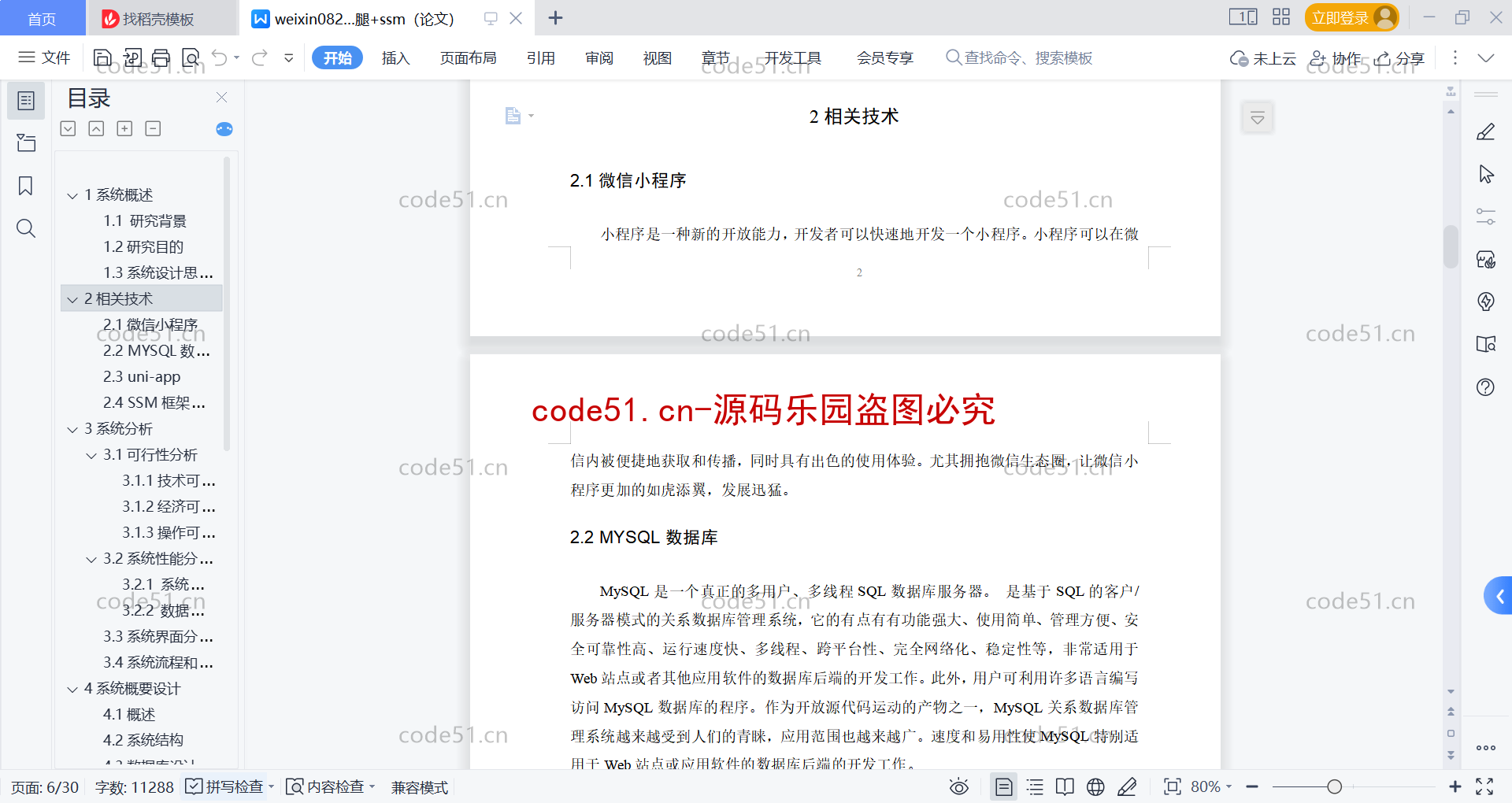Viewport: 1512px width, 803px height.
Task: Expand the ribbon collapse chevron at top right
Action: (x=1486, y=57)
